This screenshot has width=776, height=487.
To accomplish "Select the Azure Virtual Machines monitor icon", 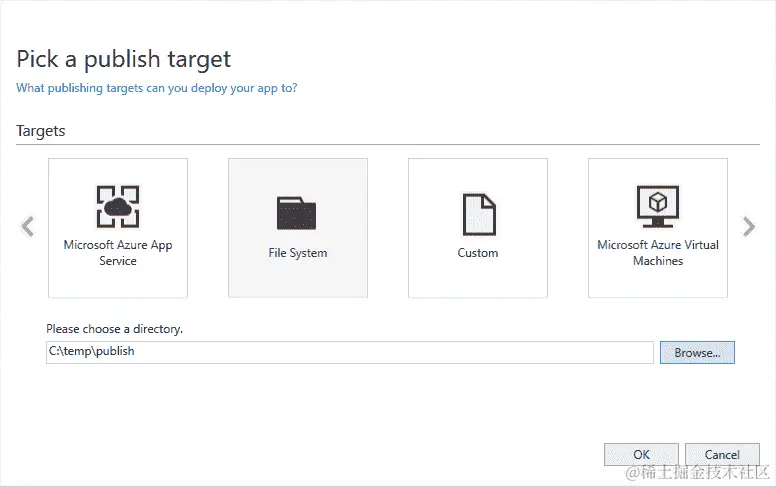I will point(658,206).
